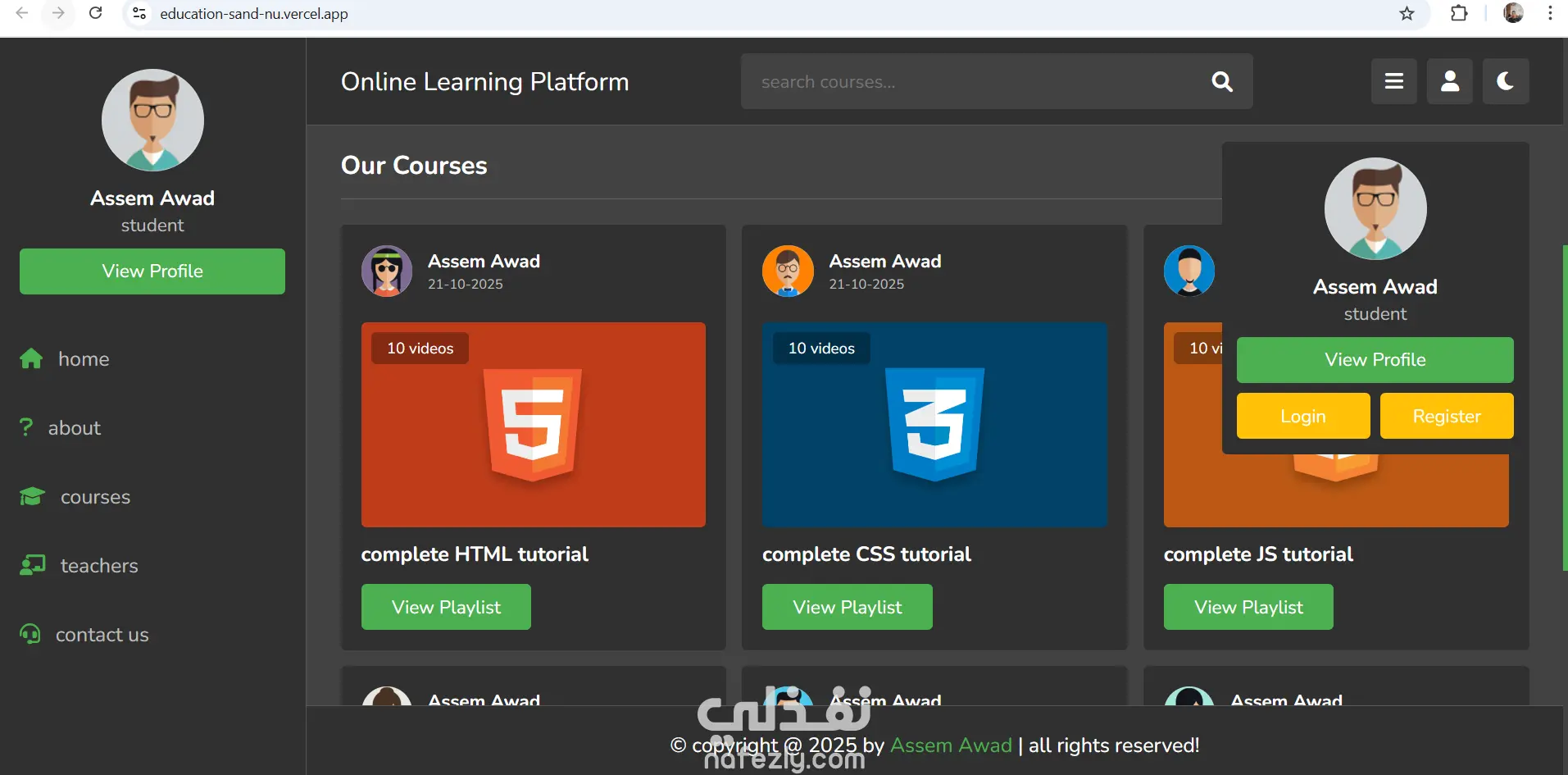Click 10 videos badge on CSS course
The image size is (1568, 775).
(x=821, y=348)
